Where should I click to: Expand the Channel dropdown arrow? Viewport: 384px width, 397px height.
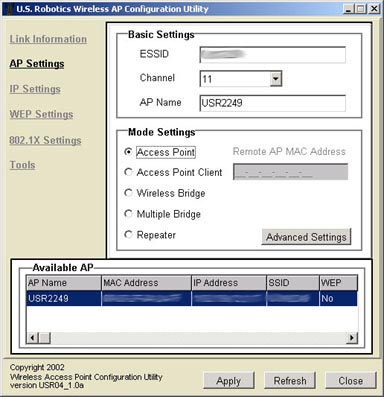click(x=276, y=79)
